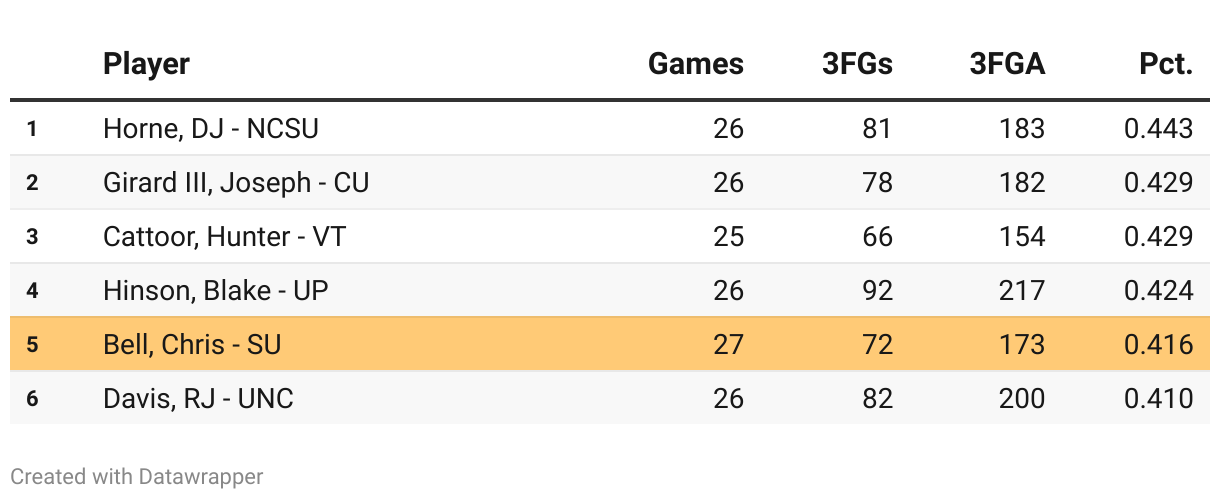
Task: Select the Girard III, Joseph - CU name
Action: coord(236,182)
